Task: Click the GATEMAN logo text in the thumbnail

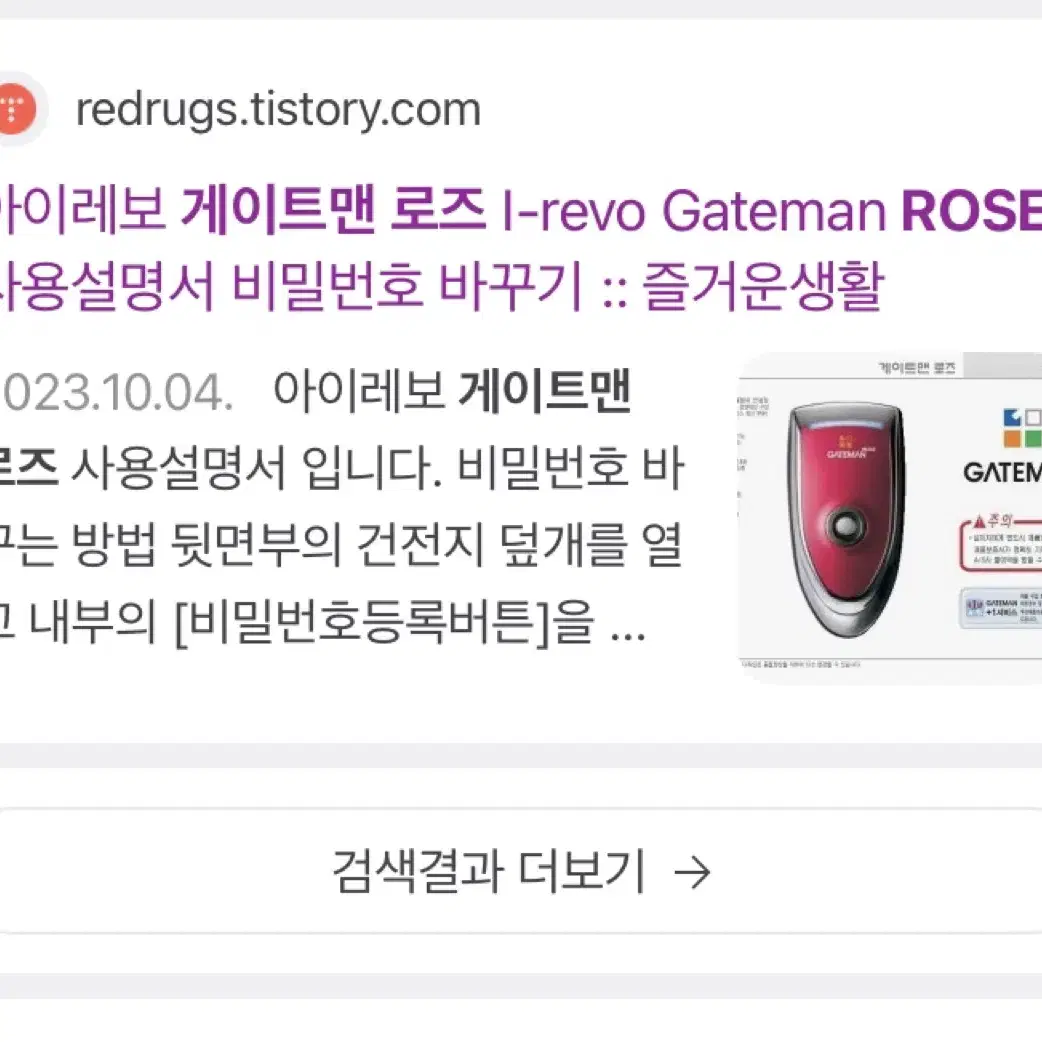Action: [1002, 472]
